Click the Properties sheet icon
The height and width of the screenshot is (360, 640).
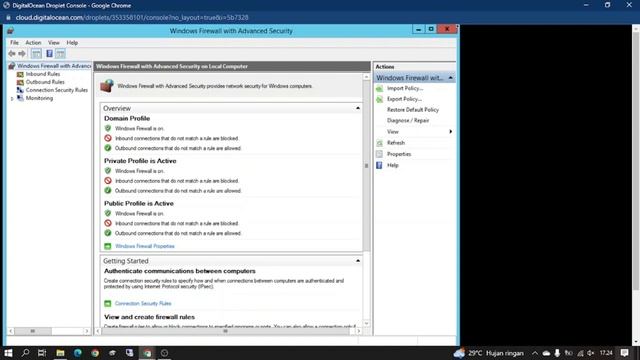(x=379, y=154)
